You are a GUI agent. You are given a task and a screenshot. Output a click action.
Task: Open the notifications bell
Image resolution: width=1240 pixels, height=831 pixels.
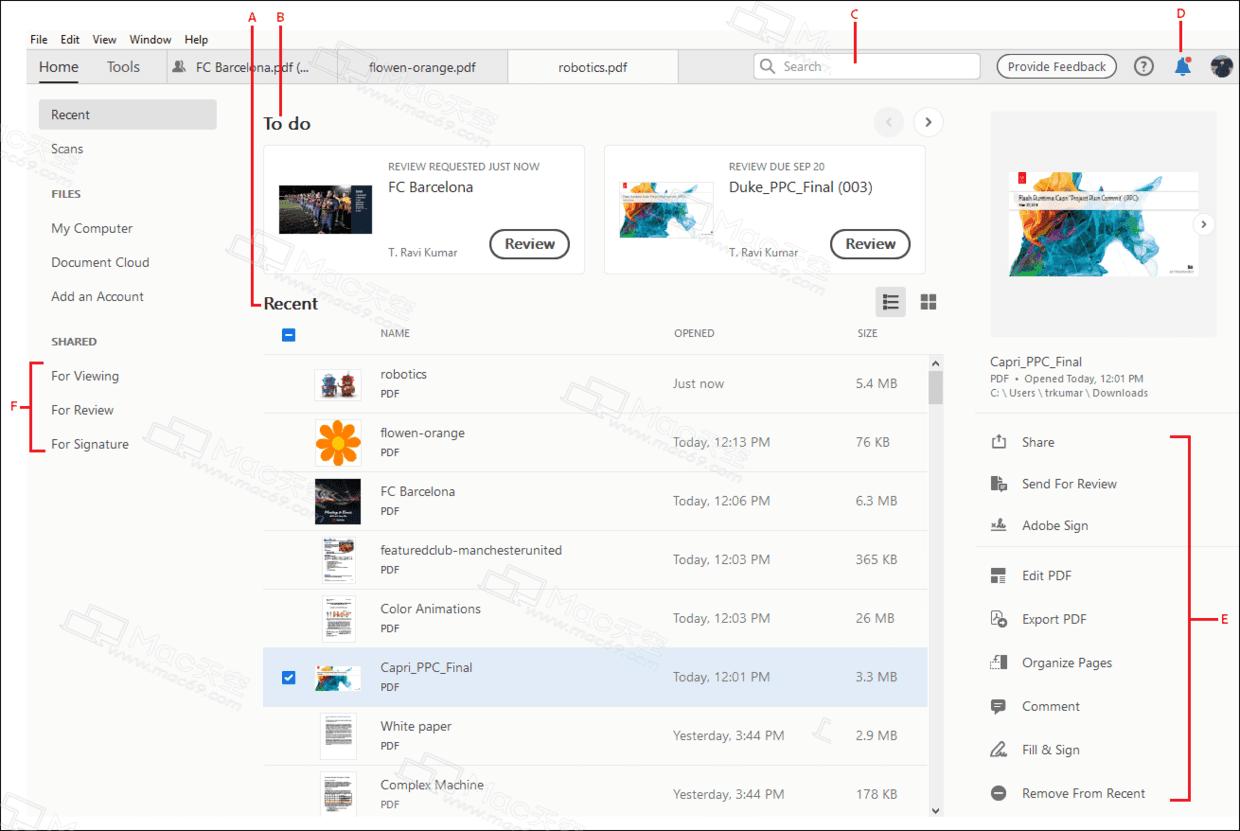click(1182, 66)
